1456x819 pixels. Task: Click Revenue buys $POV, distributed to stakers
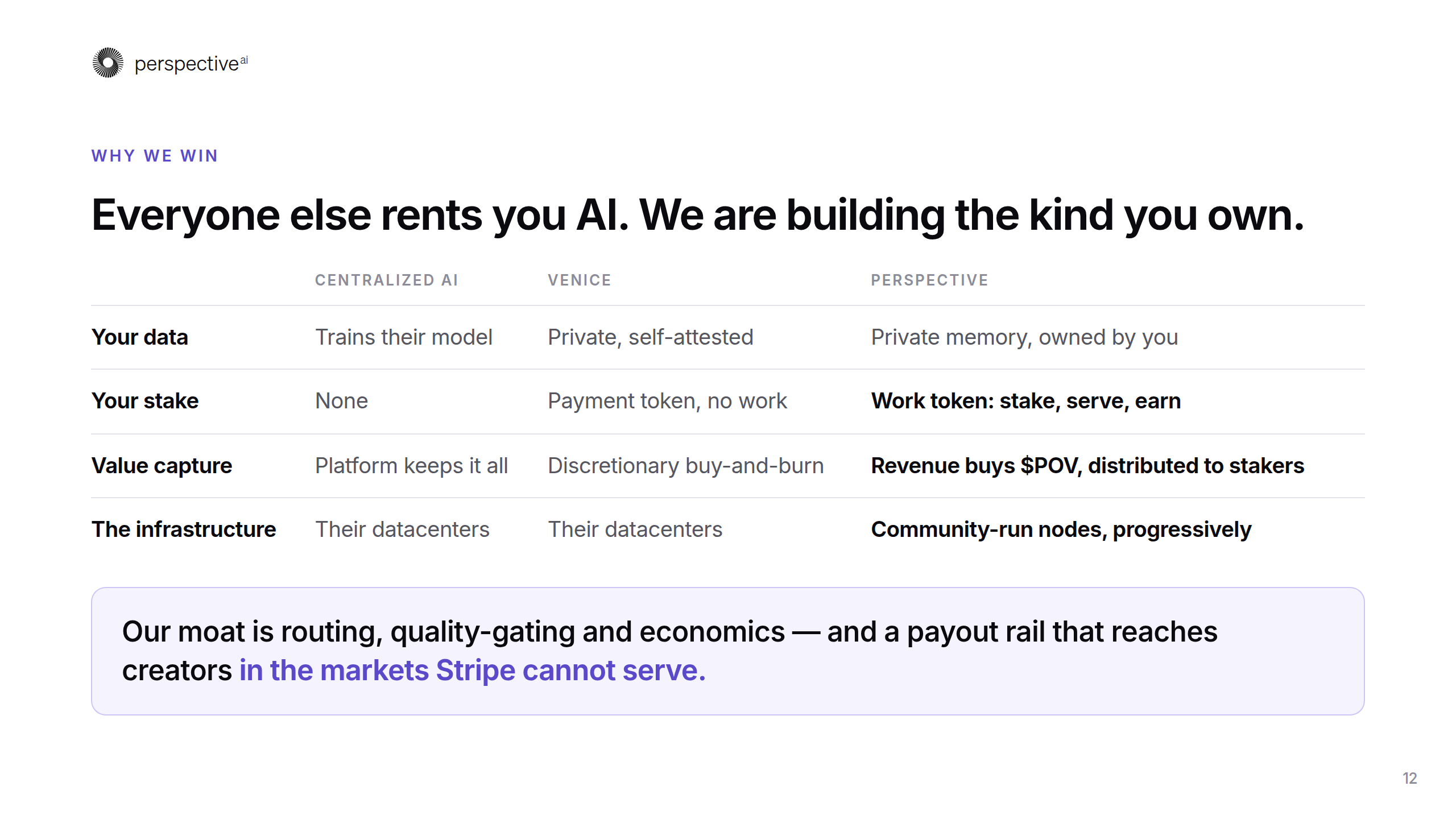pos(1087,466)
